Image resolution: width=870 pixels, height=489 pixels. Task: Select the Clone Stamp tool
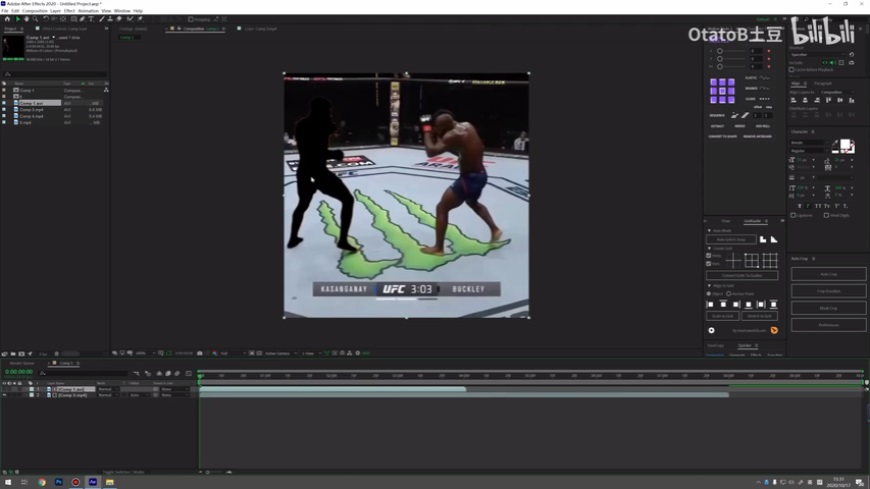[110, 19]
